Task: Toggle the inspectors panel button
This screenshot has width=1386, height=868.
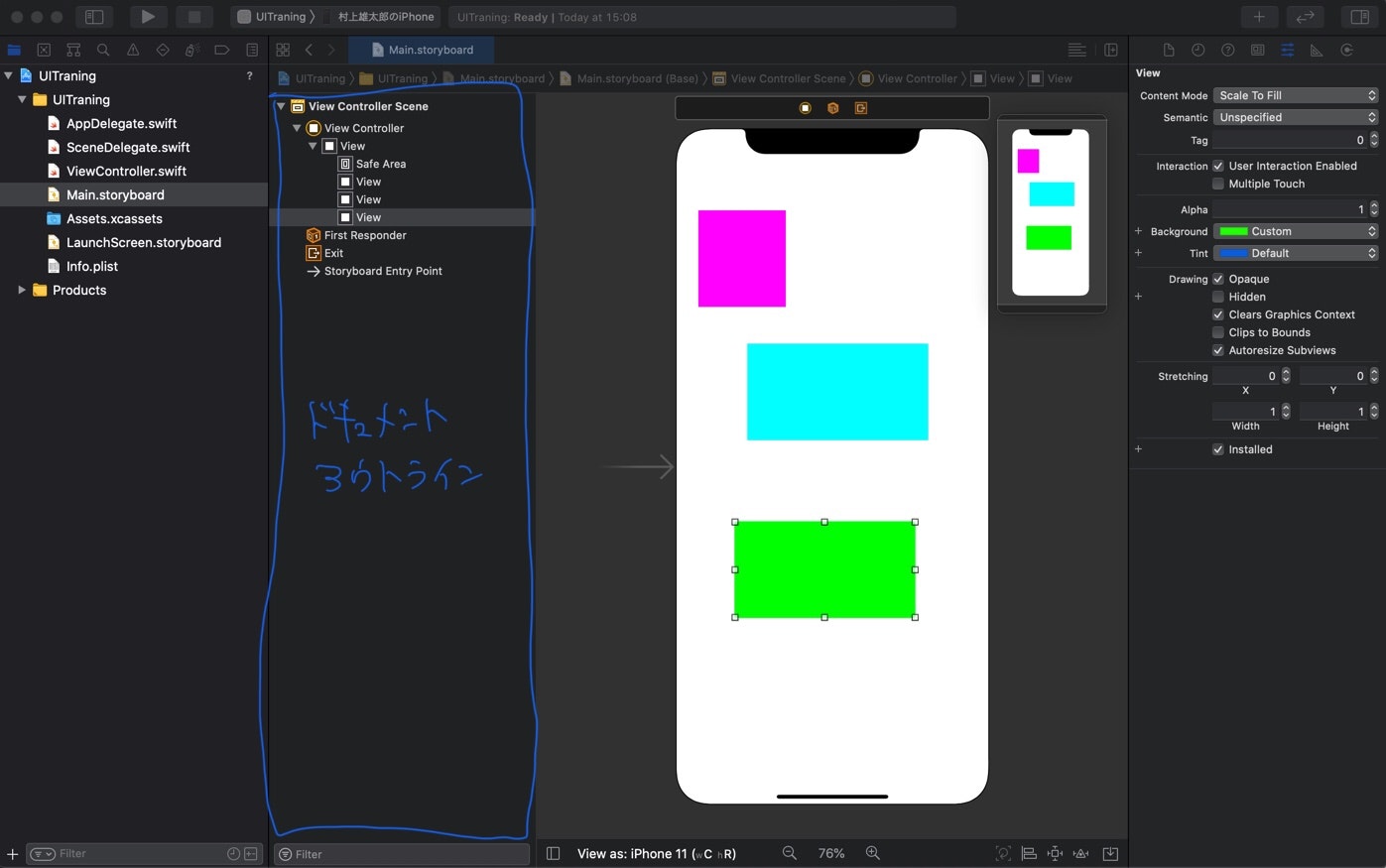Action: (x=1359, y=17)
